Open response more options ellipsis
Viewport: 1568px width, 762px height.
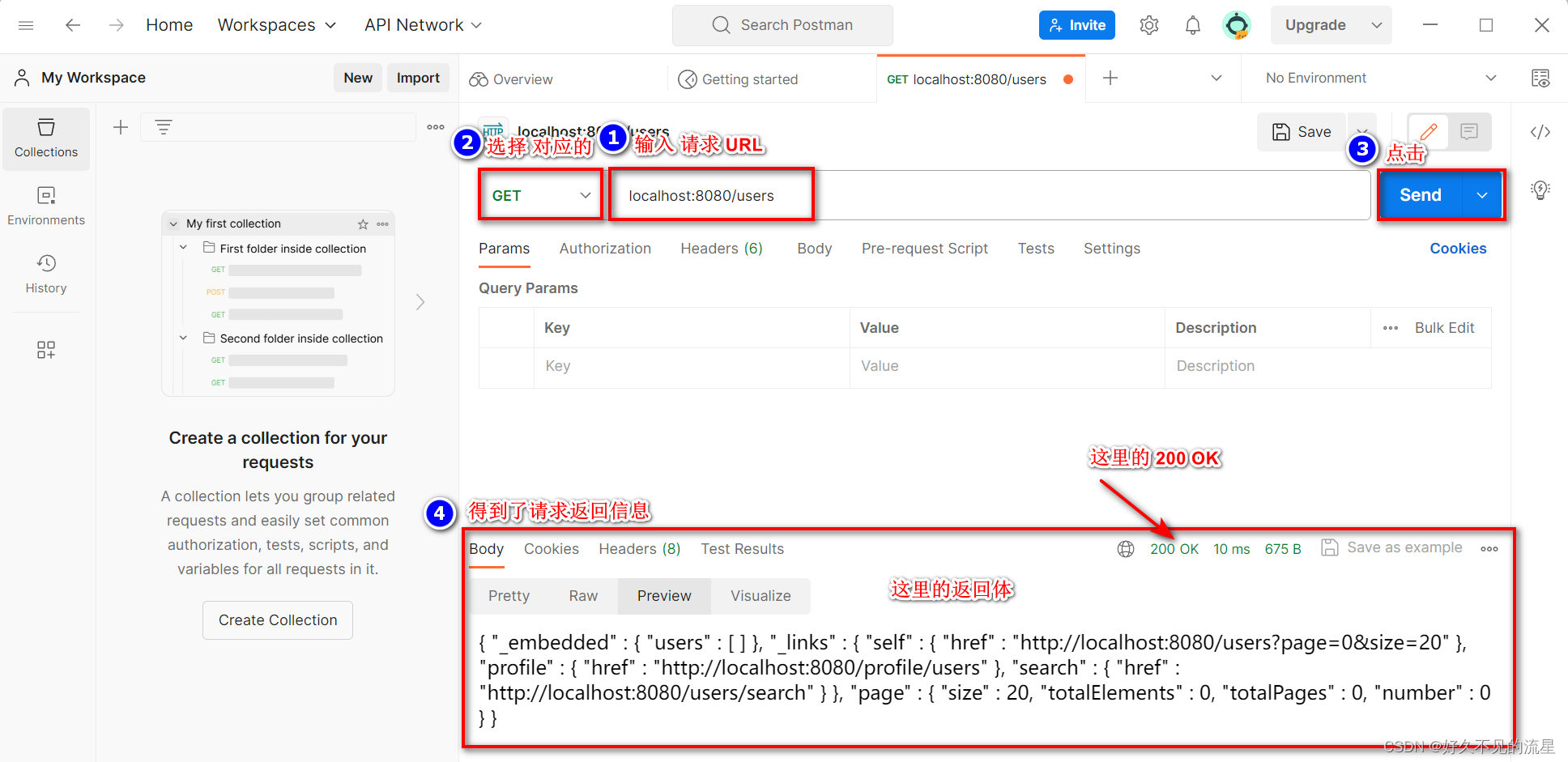[1489, 549]
